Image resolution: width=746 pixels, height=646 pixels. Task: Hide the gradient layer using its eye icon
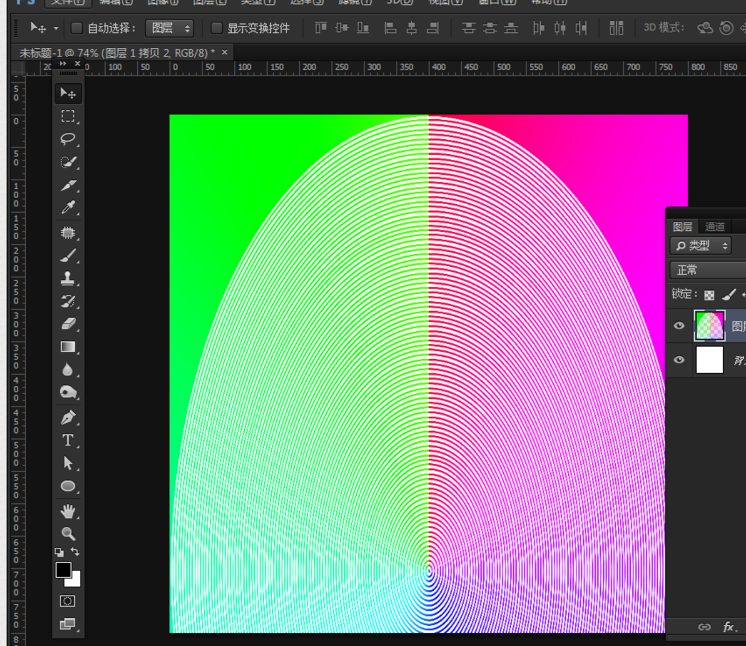pos(680,326)
